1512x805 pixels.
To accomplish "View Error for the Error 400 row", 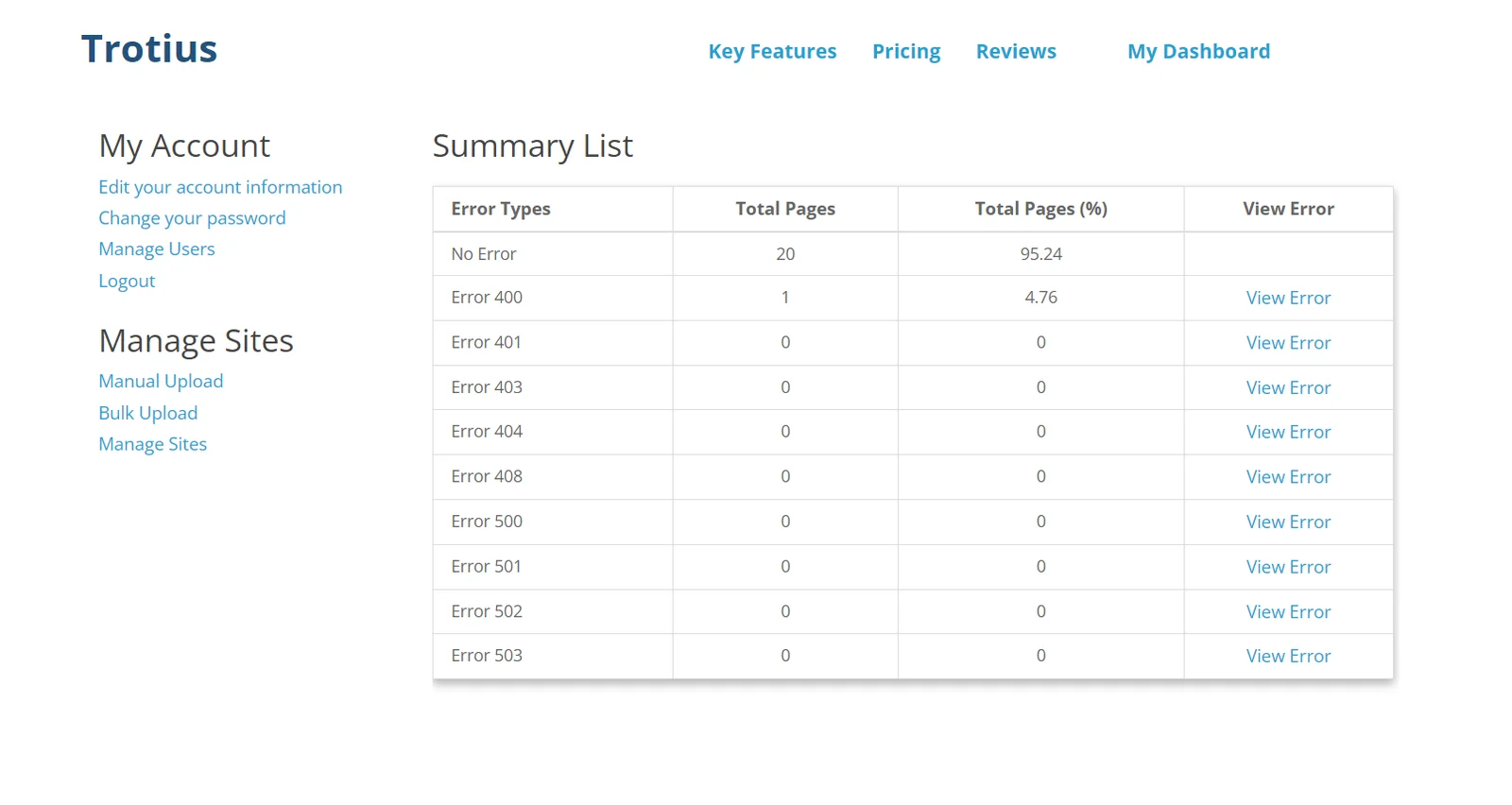I will tap(1287, 299).
